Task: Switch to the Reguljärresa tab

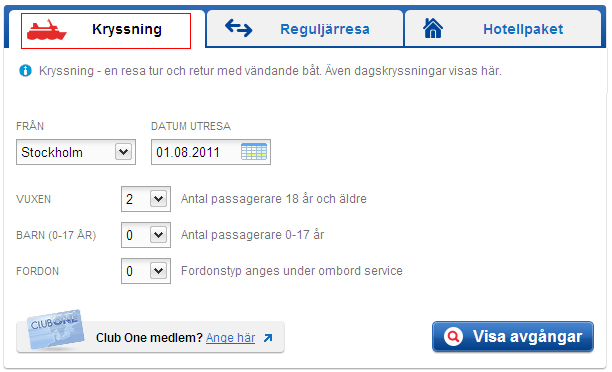Action: [x=305, y=28]
